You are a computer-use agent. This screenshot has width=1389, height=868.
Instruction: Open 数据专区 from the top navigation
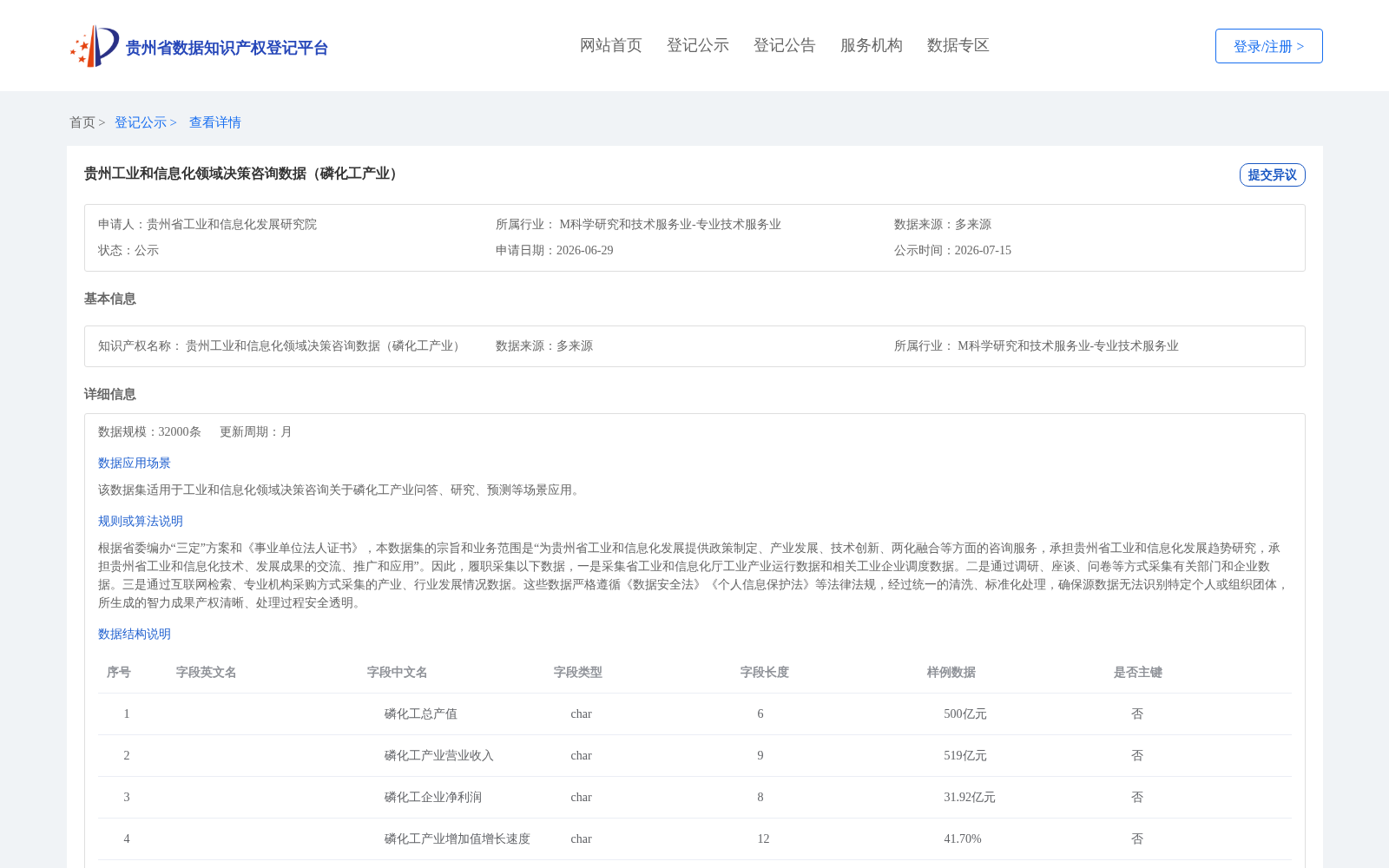tap(958, 45)
